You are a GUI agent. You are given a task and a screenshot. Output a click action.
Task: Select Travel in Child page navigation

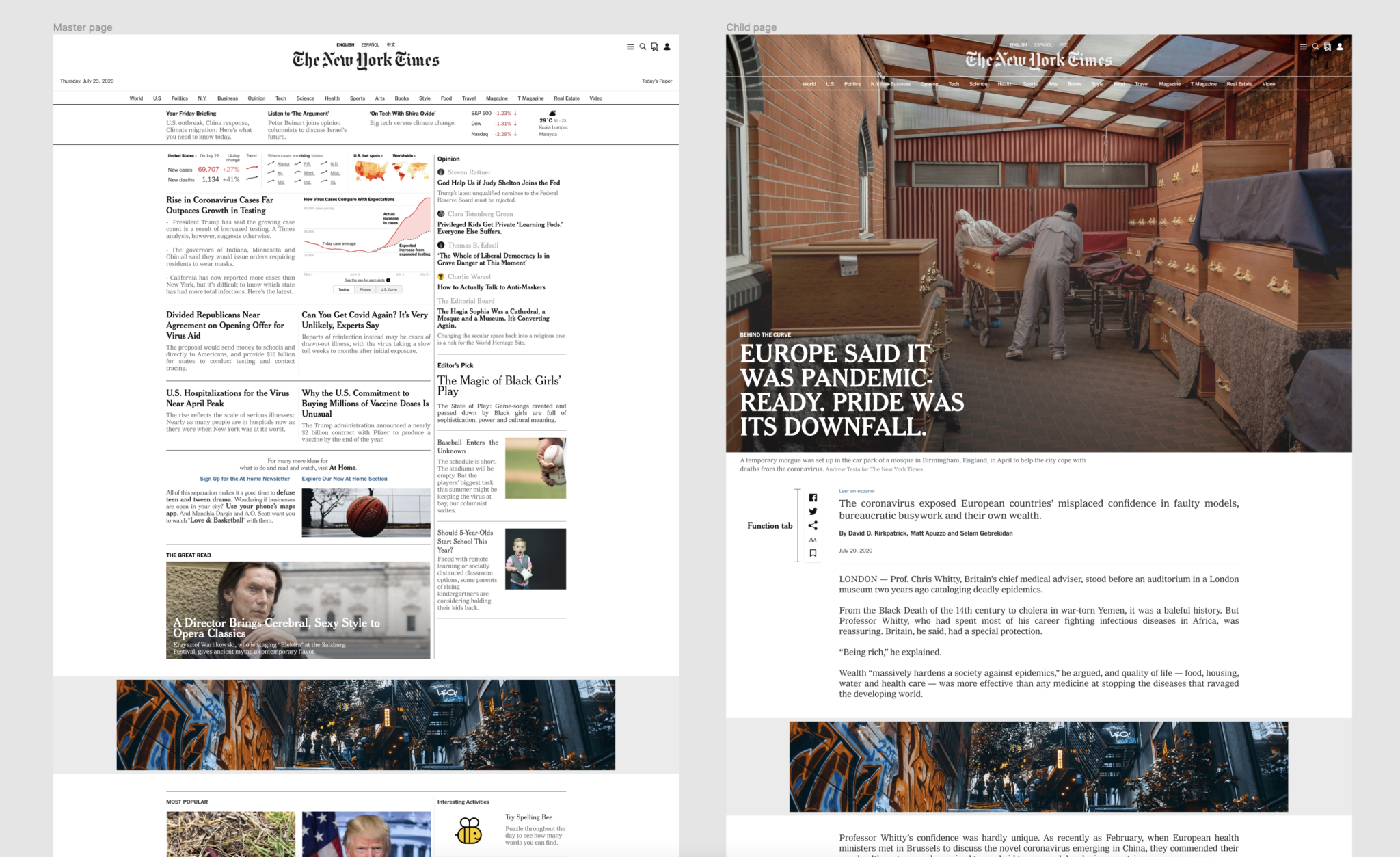(x=1142, y=84)
